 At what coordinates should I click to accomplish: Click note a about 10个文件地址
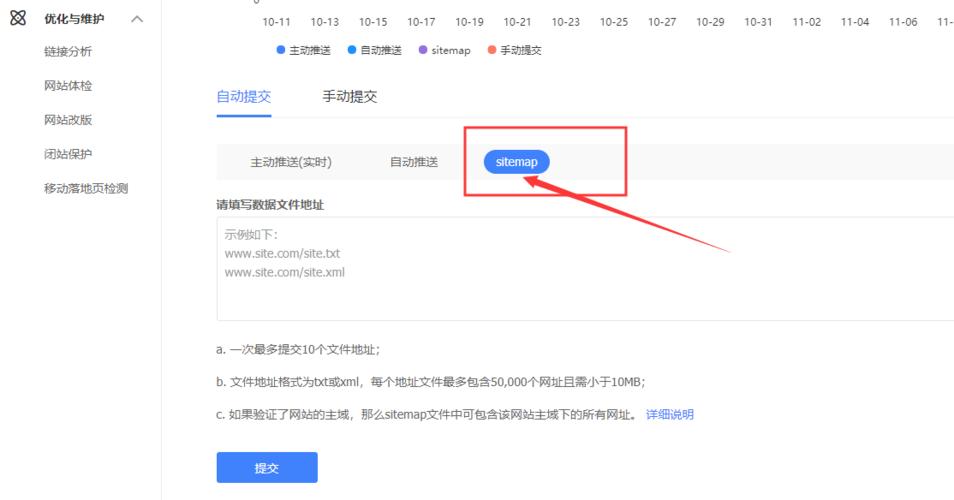[298, 350]
